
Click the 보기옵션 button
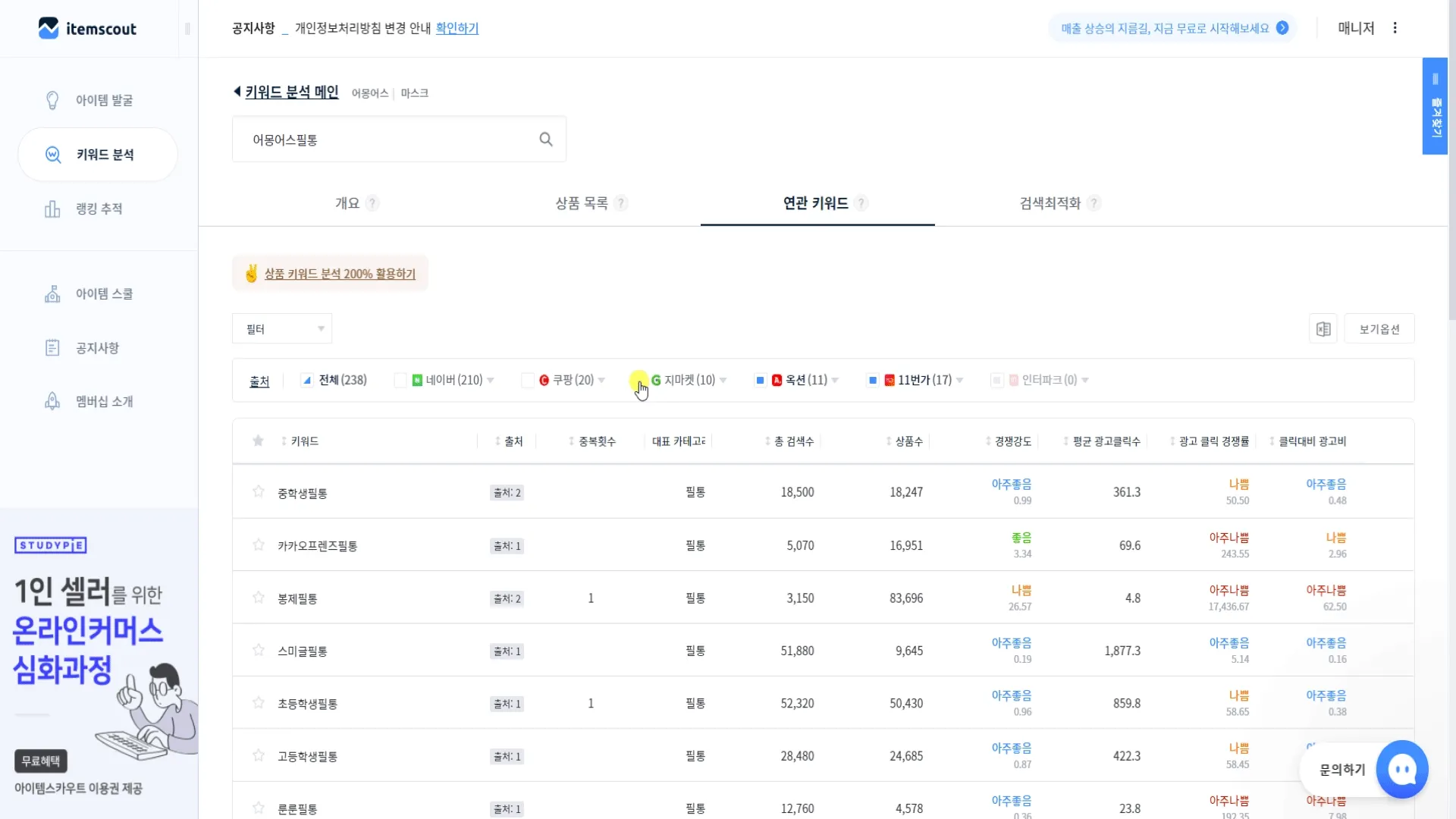pyautogui.click(x=1379, y=329)
